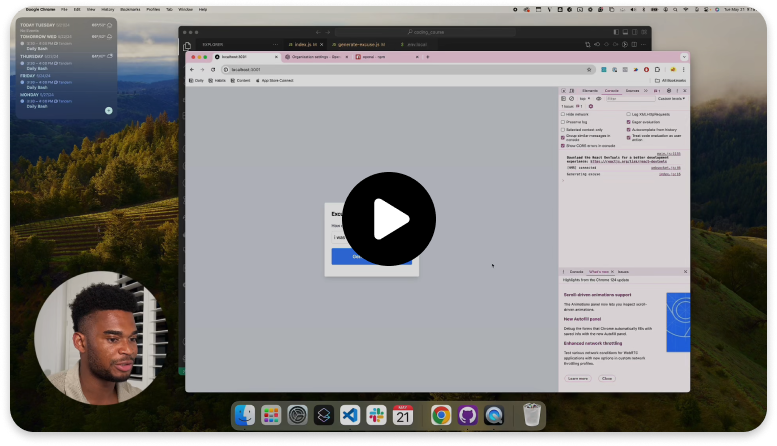The width and height of the screenshot is (777, 446).
Task: Switch to the Organization settings Chrome tab
Action: click(x=315, y=57)
